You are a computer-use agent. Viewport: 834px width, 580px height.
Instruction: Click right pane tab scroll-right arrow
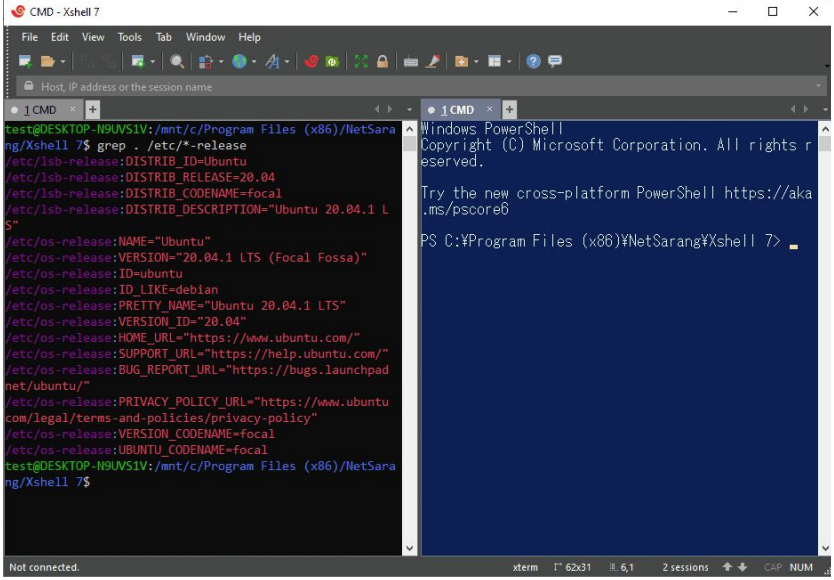click(x=806, y=109)
